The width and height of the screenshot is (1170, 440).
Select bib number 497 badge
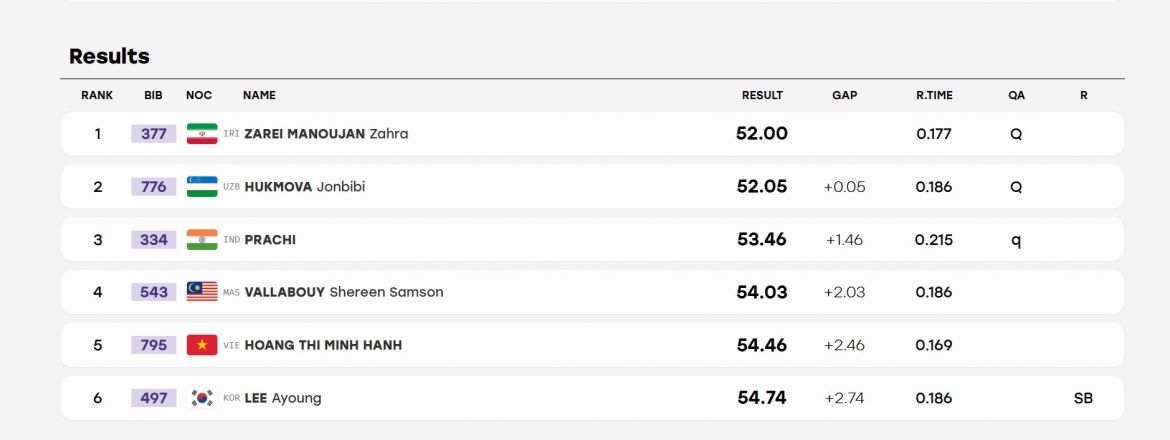pyautogui.click(x=154, y=398)
